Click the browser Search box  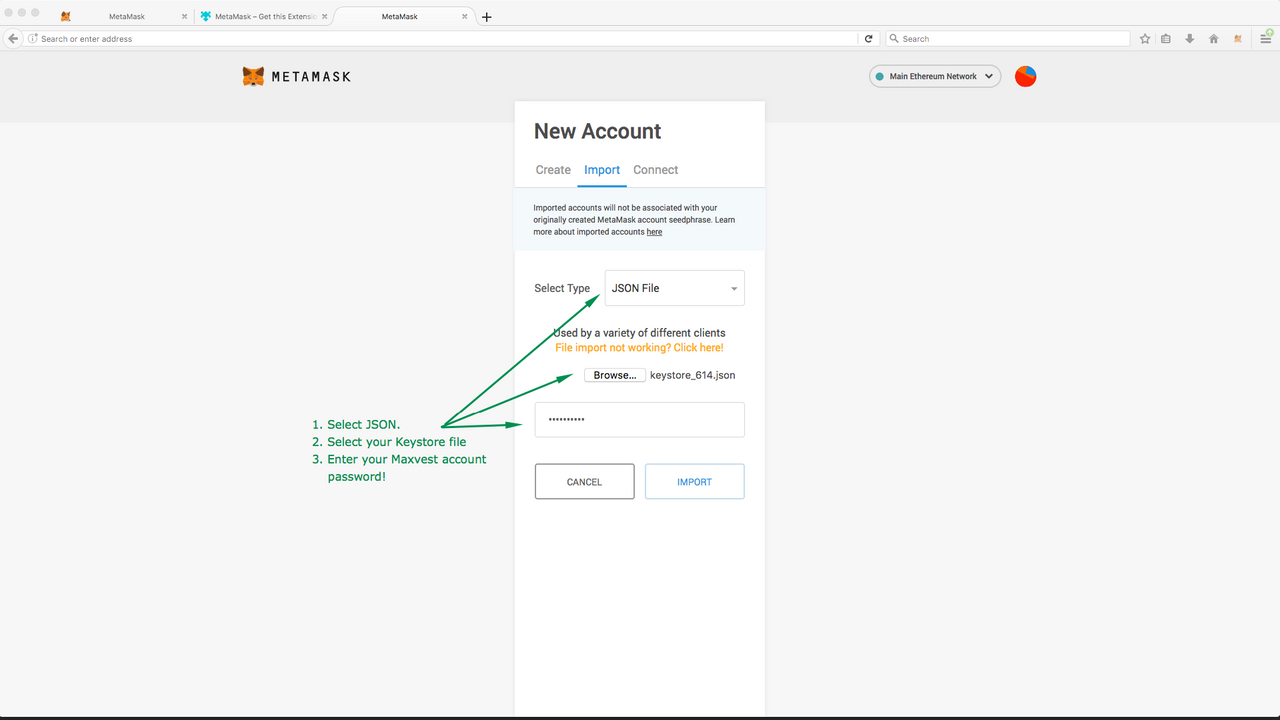click(1008, 38)
